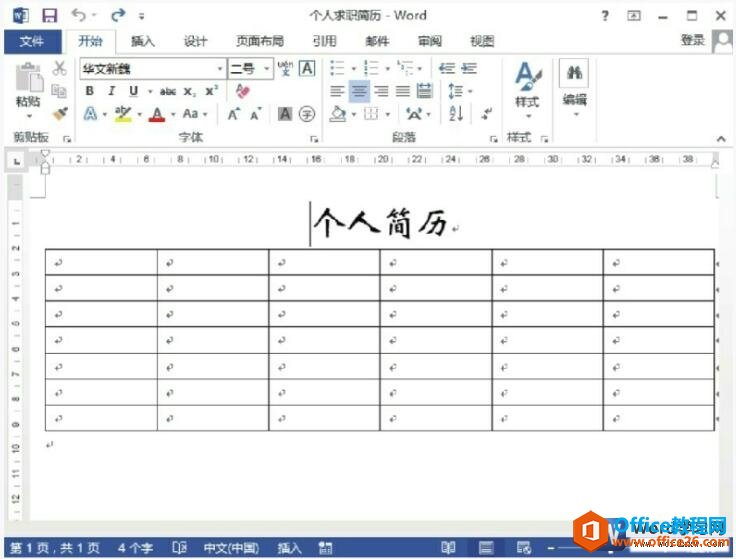Justify the paragraph text
Image resolution: width=736 pixels, height=559 pixels.
pyautogui.click(x=403, y=91)
